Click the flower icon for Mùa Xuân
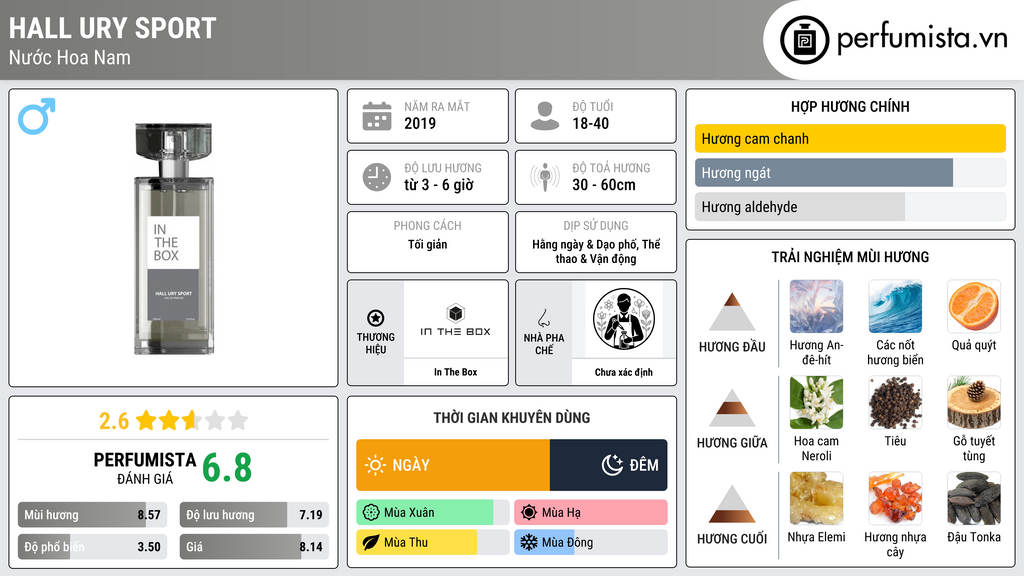The width and height of the screenshot is (1024, 576). pyautogui.click(x=371, y=513)
